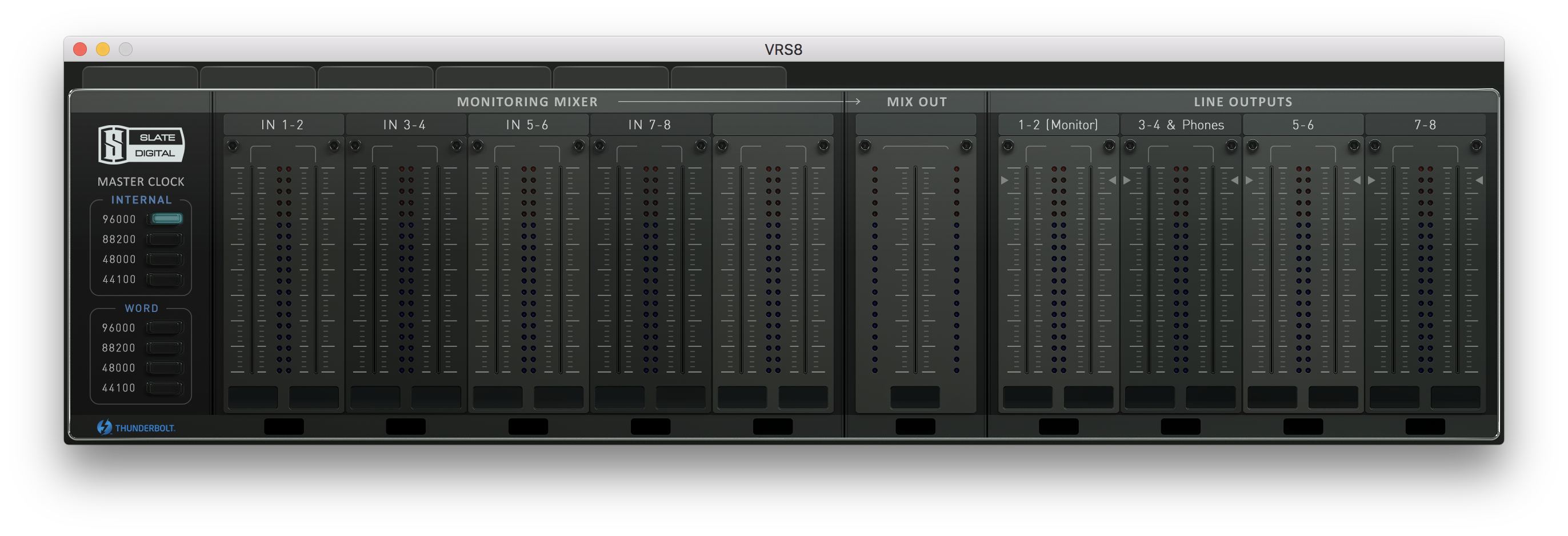Click the '3-4 & Phones' output header
The height and width of the screenshot is (536, 1568).
coord(1181,125)
